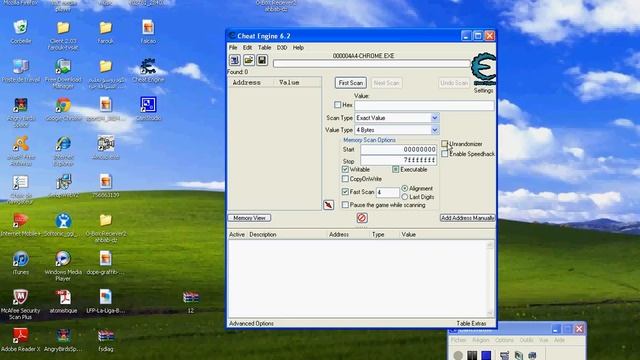Open the Edit menu in Cheat Engine
The height and width of the screenshot is (360, 640).
247,47
